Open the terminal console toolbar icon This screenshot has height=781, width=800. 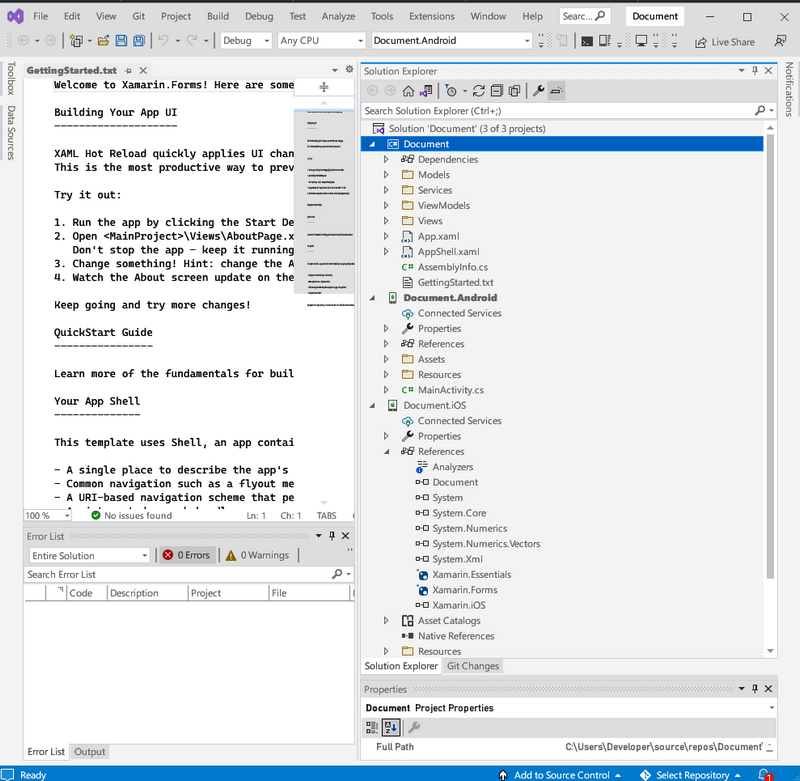(587, 41)
